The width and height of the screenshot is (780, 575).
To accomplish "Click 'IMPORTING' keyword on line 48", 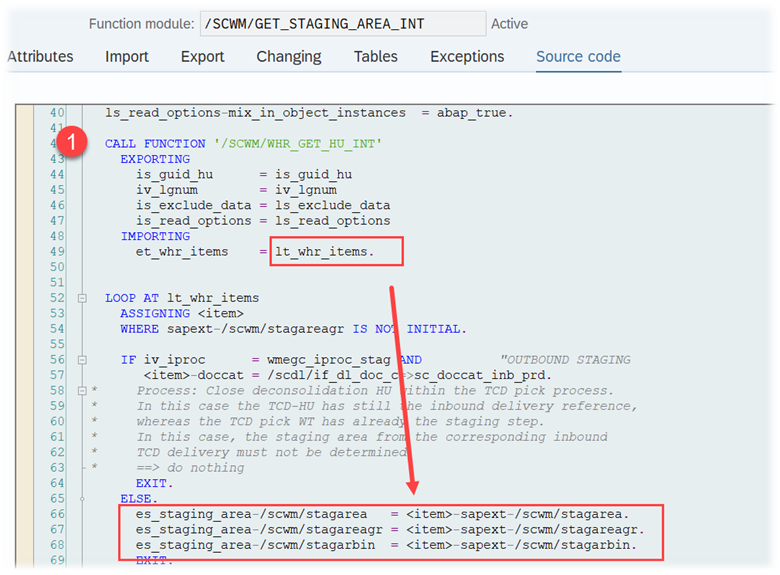I will [155, 236].
